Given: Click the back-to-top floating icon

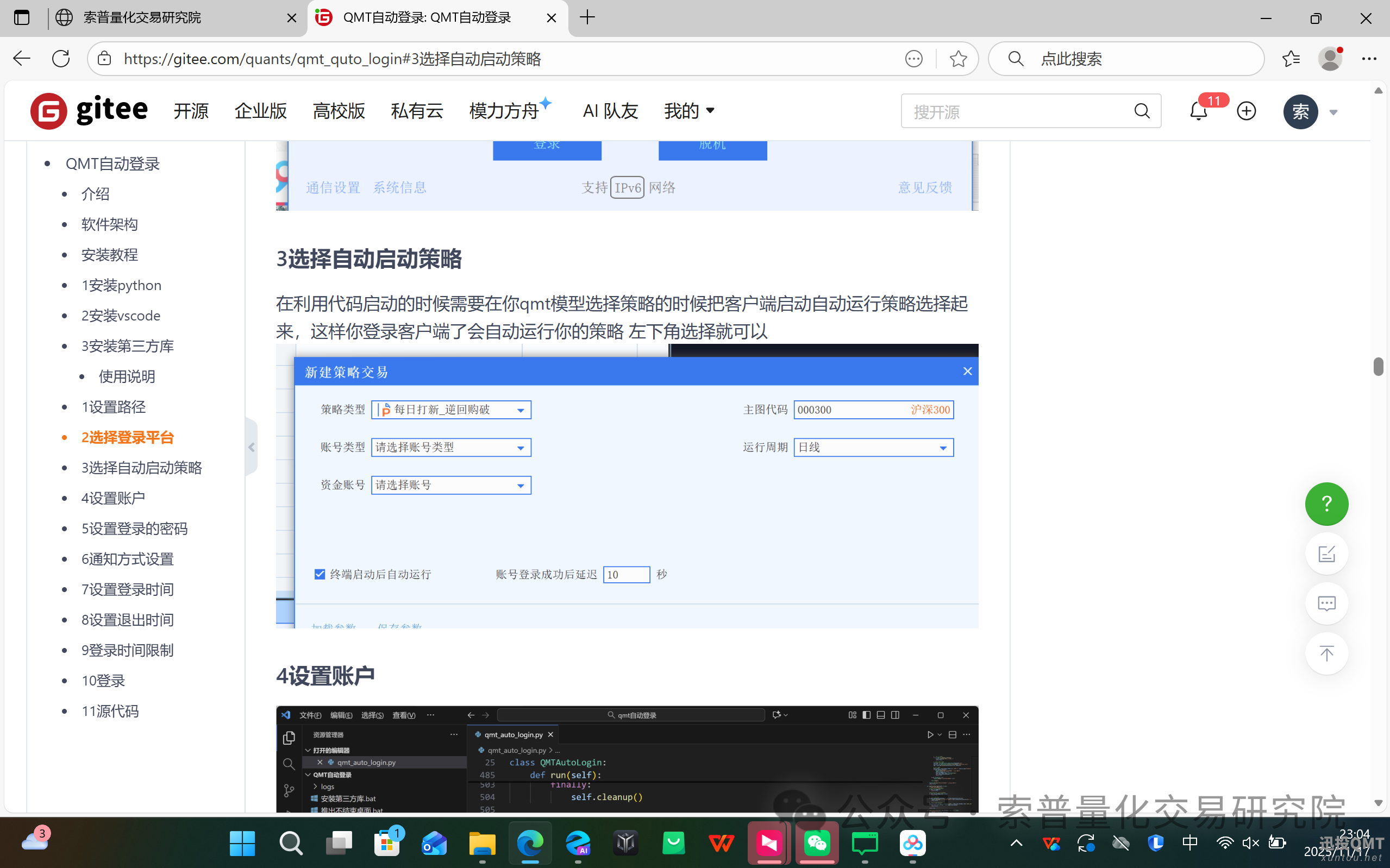Looking at the screenshot, I should [x=1326, y=653].
